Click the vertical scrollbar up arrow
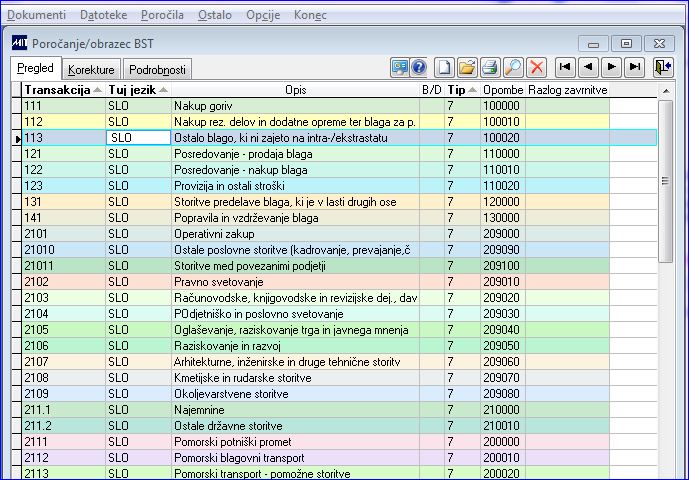689x480 pixels. point(666,91)
